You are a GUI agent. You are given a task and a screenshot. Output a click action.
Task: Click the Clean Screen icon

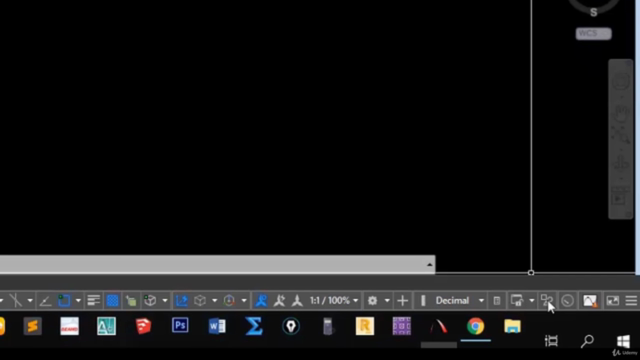pyautogui.click(x=613, y=301)
